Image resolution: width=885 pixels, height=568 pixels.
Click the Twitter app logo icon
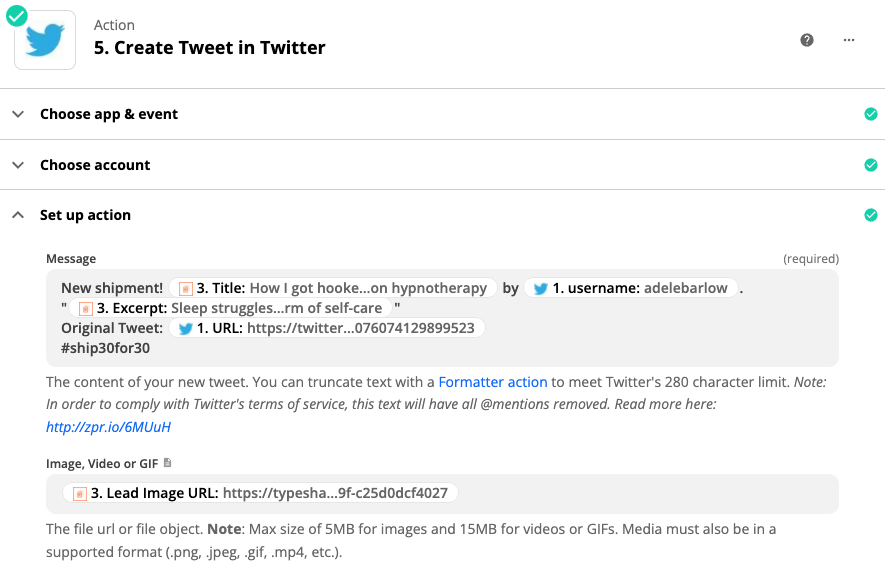(x=45, y=40)
